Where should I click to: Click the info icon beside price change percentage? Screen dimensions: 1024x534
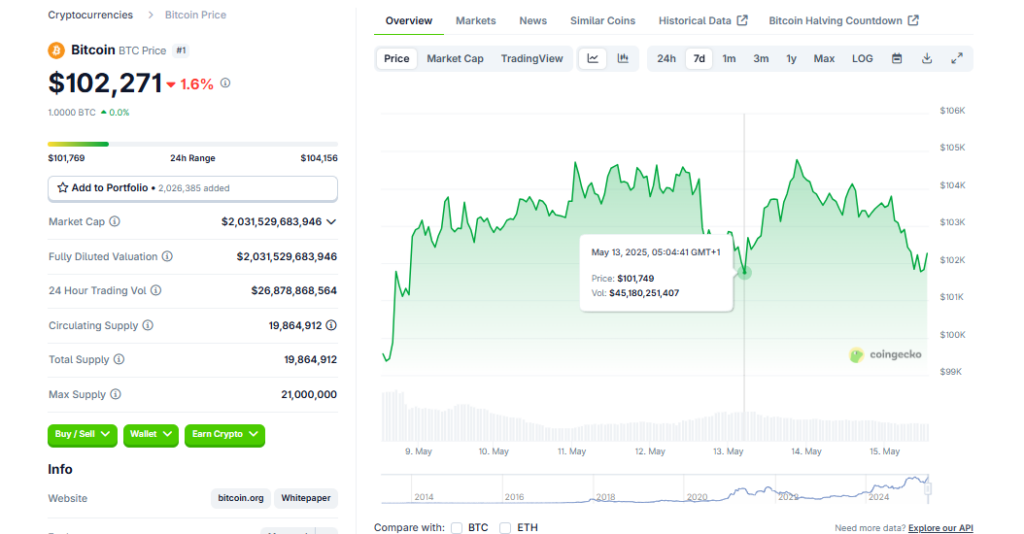coord(225,83)
